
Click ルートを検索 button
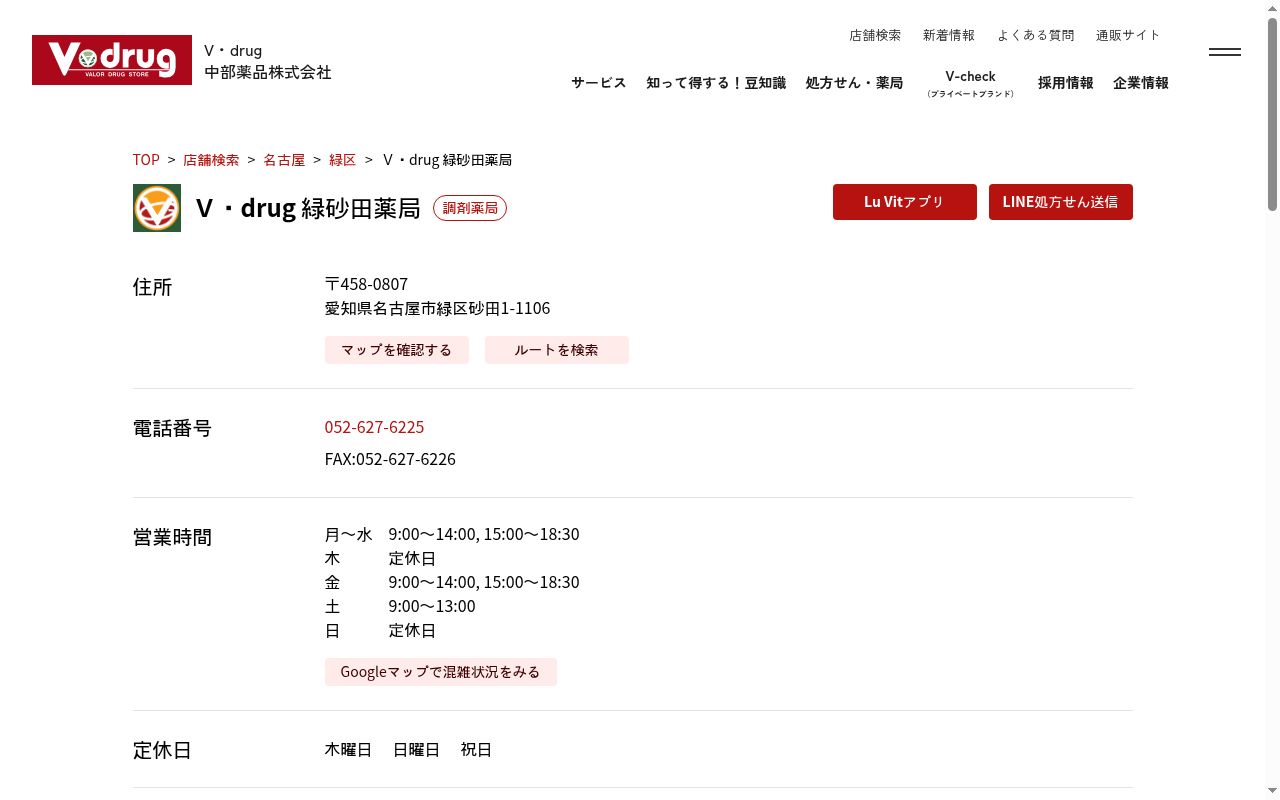pyautogui.click(x=557, y=350)
